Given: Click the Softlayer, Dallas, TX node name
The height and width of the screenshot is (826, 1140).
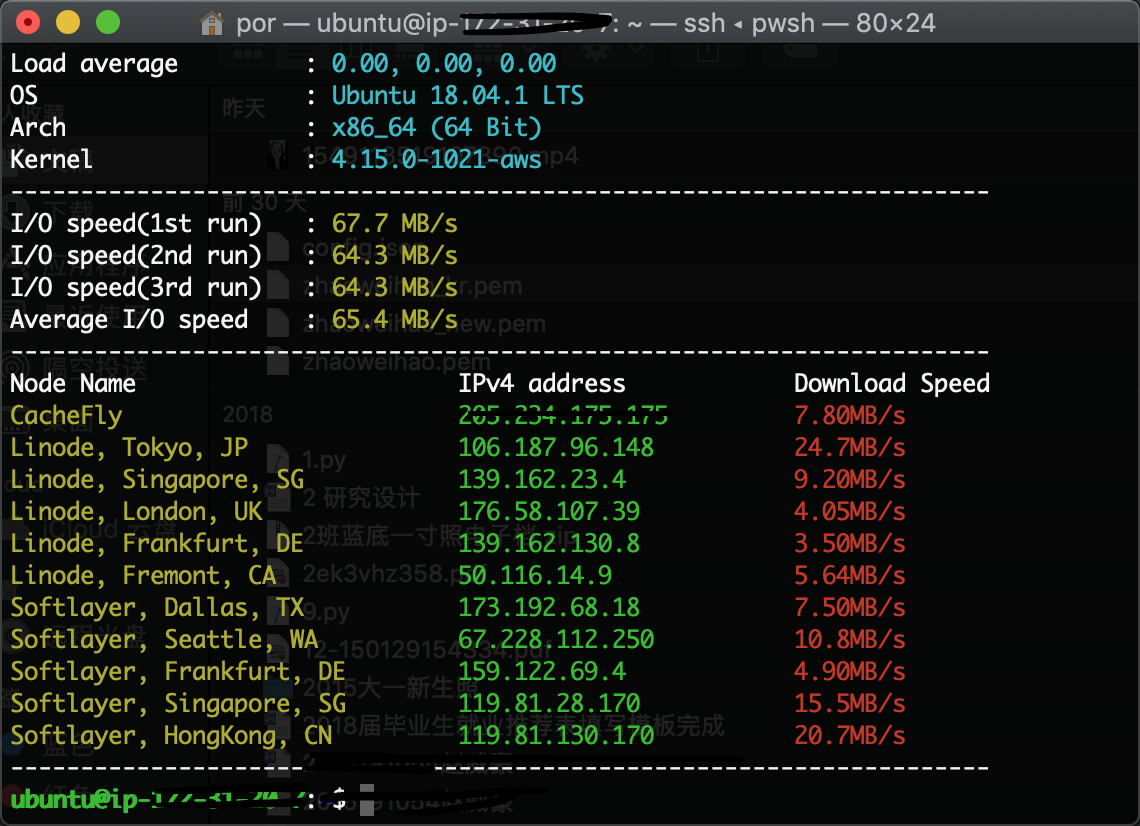Looking at the screenshot, I should coord(157,608).
